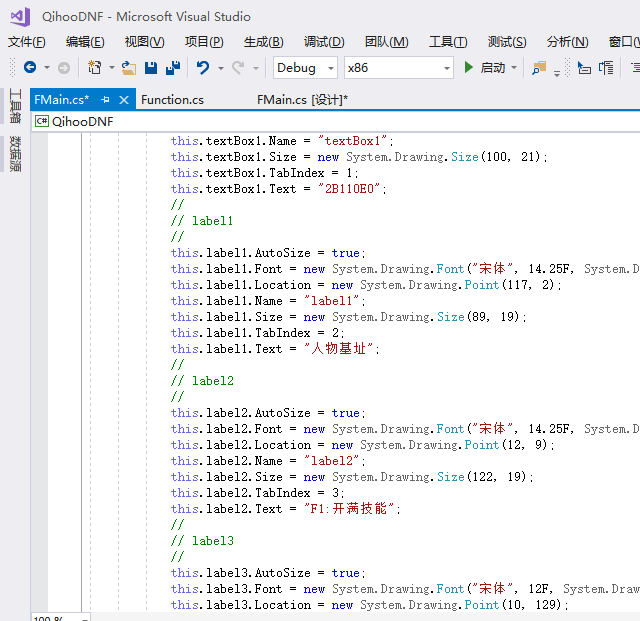
Task: Click the redo arrow icon
Action: tap(238, 68)
